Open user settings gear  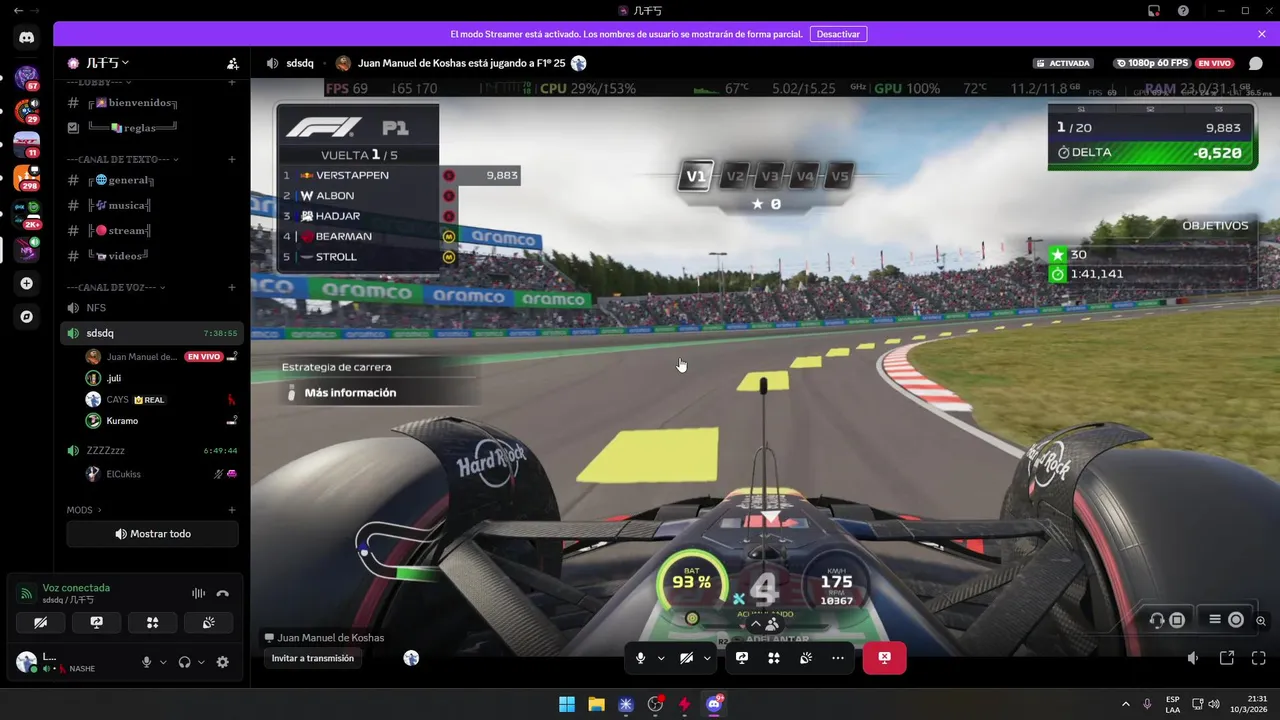222,662
